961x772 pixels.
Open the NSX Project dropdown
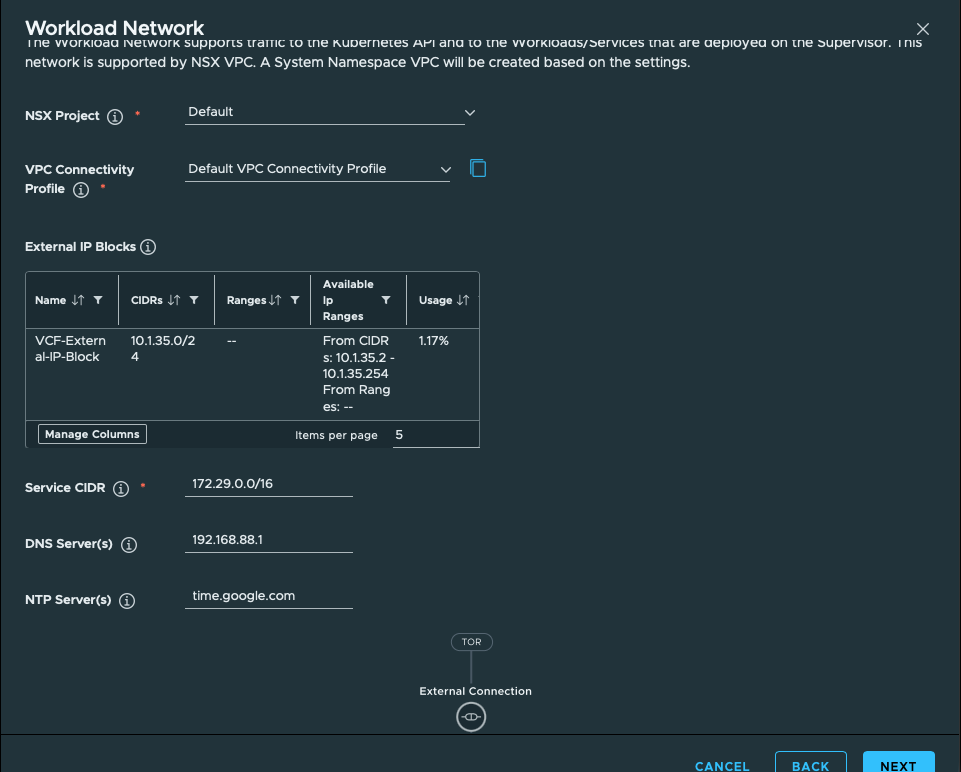pyautogui.click(x=330, y=113)
